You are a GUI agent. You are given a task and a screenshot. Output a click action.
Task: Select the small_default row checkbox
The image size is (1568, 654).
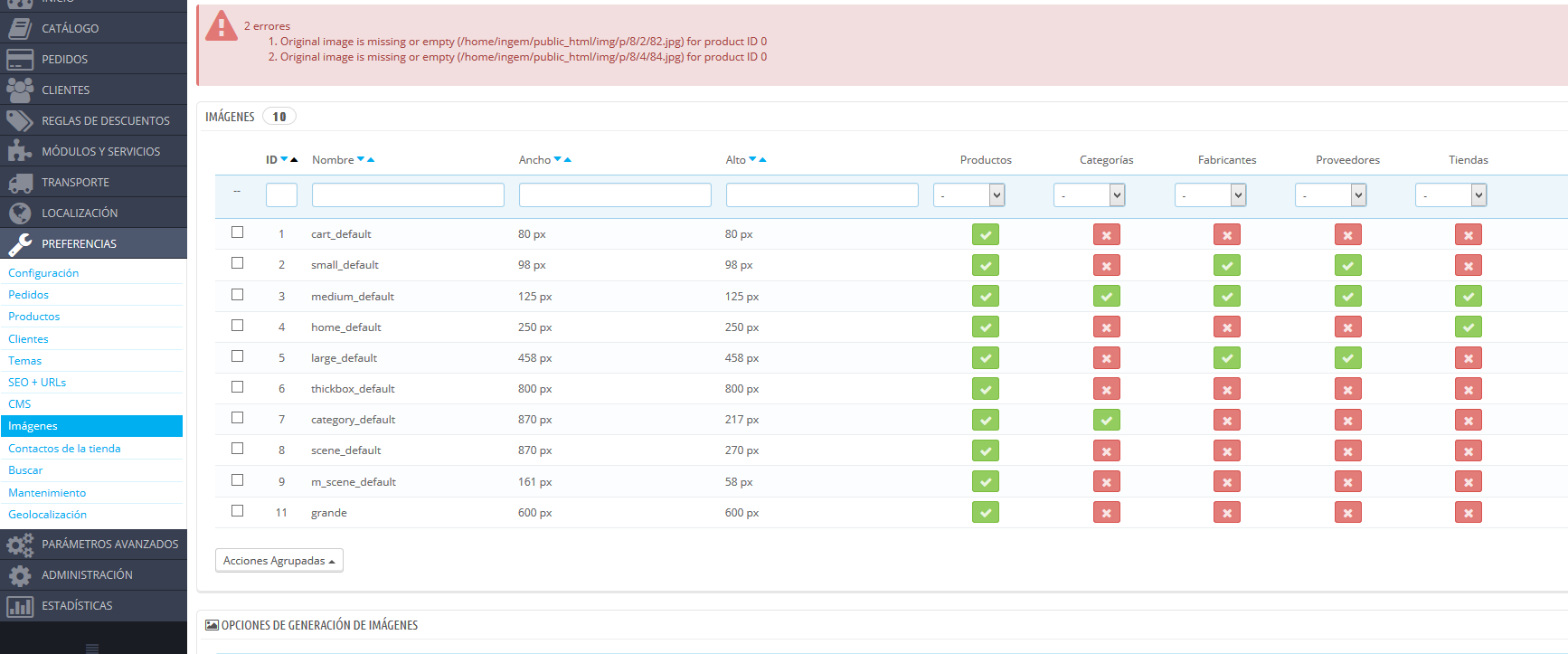(238, 263)
